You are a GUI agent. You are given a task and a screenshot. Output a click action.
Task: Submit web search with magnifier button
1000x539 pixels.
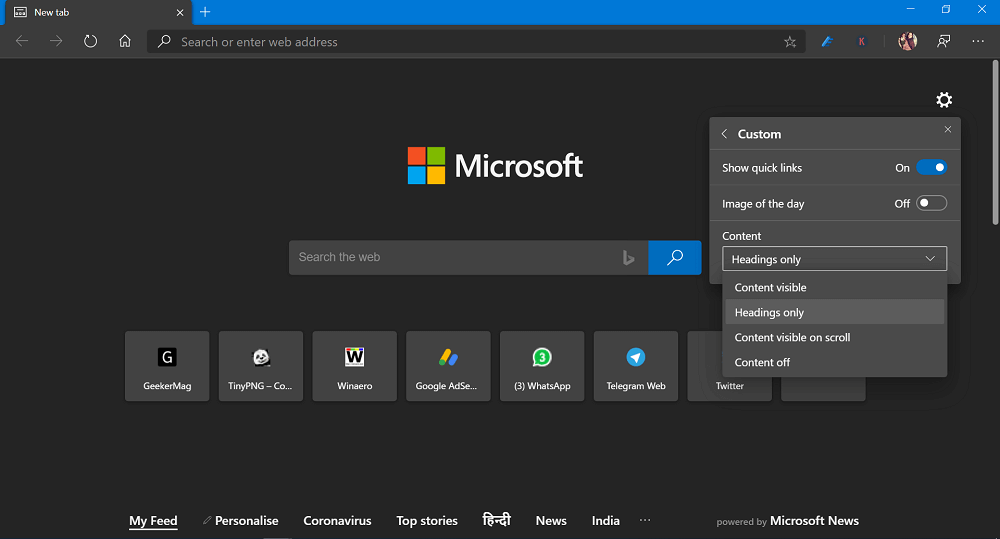[675, 258]
